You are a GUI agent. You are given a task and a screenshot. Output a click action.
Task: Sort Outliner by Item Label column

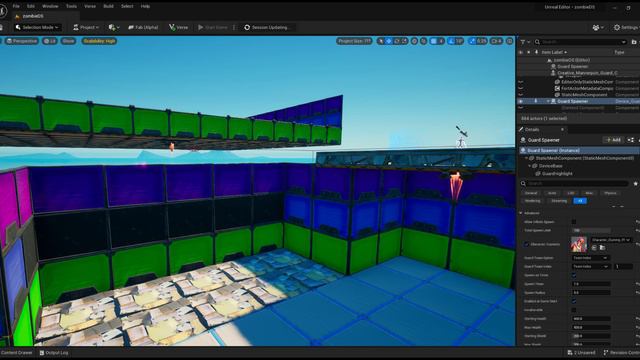(554, 52)
